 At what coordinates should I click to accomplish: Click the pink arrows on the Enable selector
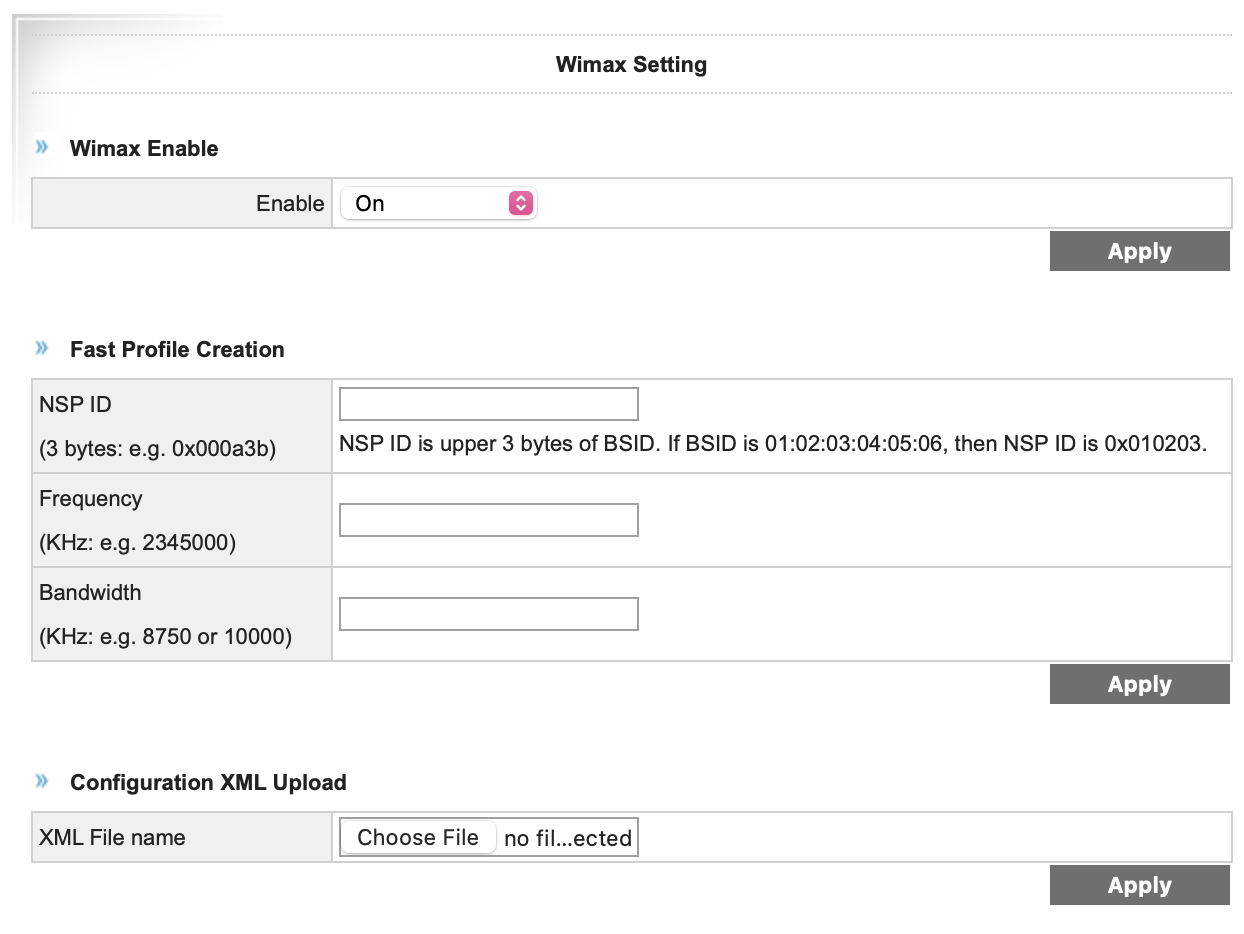tap(520, 203)
